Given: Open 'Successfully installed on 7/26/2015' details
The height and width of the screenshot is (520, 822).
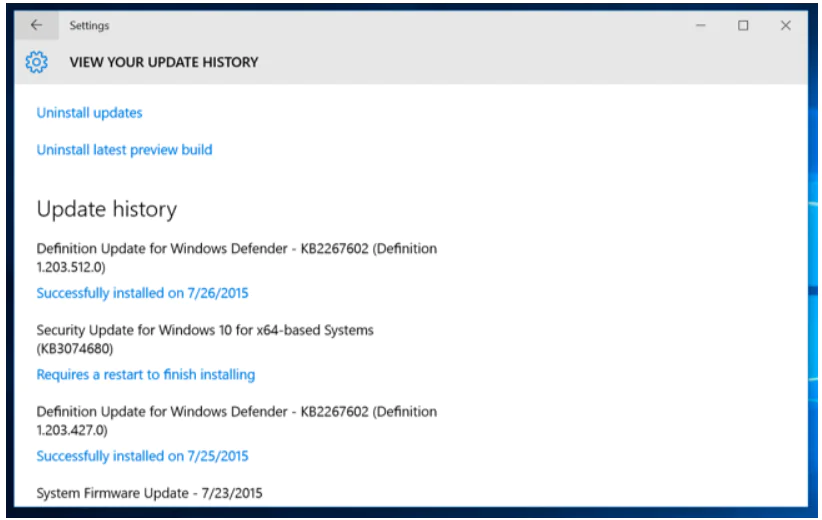Looking at the screenshot, I should 142,293.
